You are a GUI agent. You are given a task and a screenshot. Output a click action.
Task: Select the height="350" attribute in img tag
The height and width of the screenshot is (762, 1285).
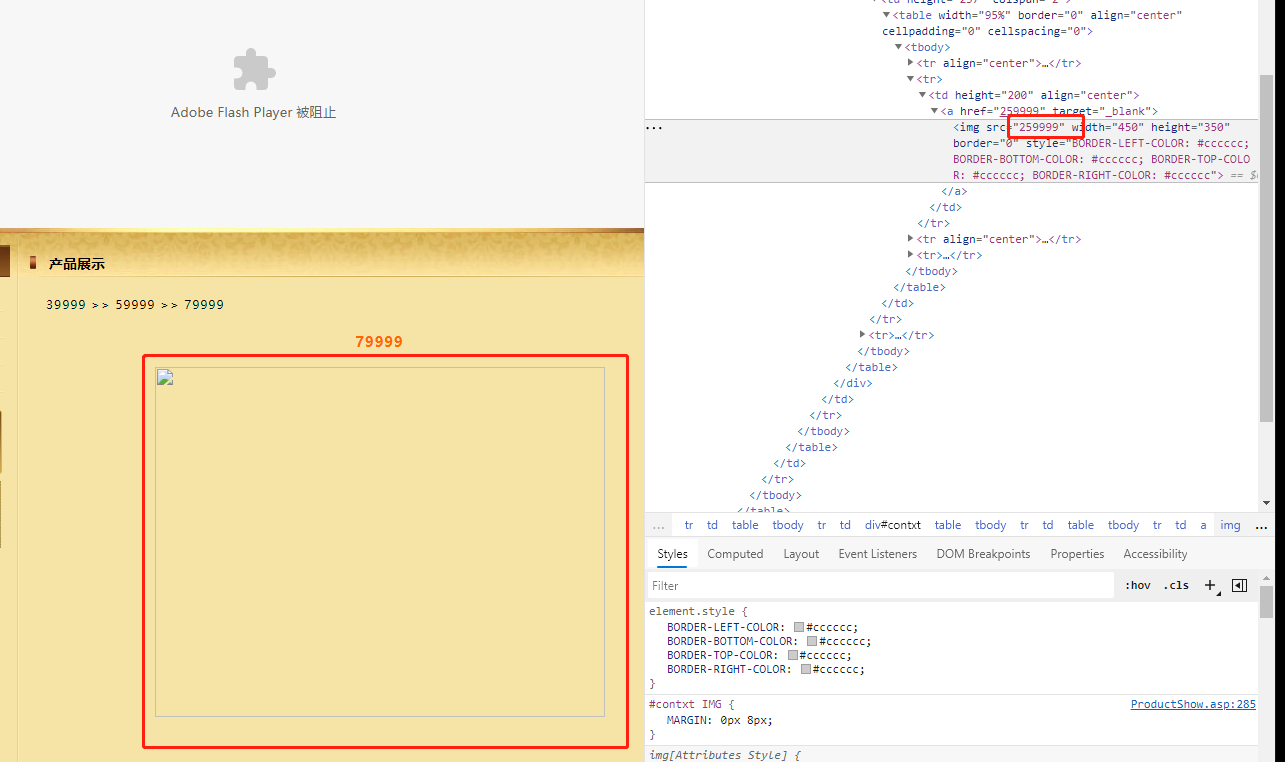(1190, 127)
